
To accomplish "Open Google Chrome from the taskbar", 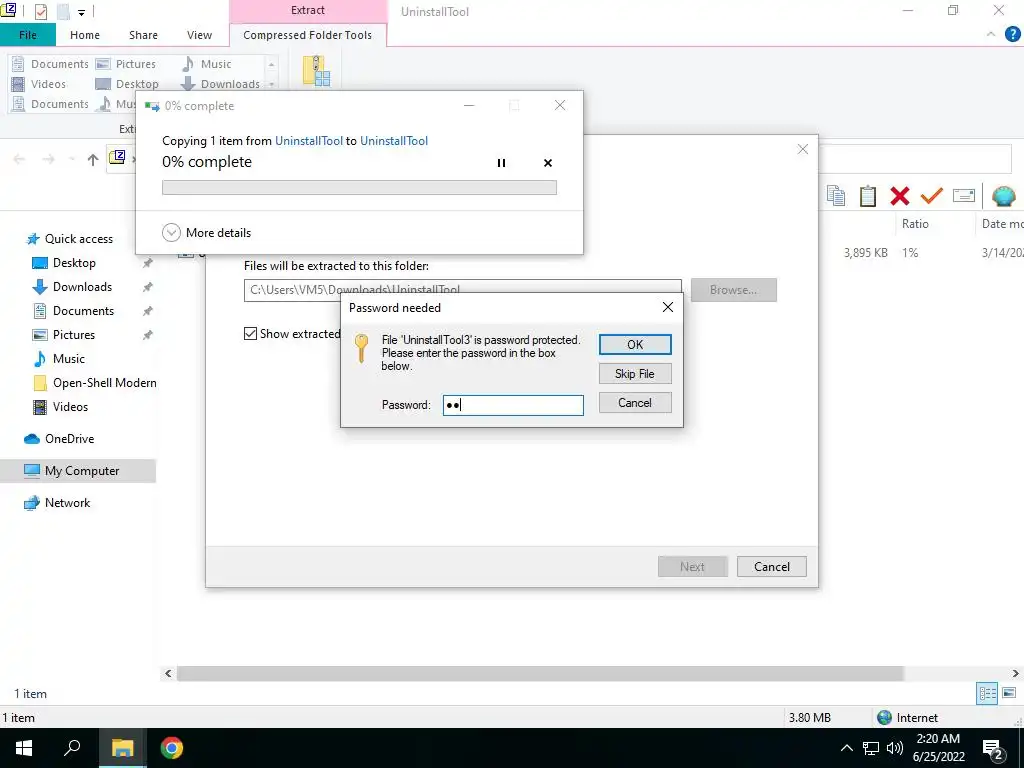I will pos(172,748).
